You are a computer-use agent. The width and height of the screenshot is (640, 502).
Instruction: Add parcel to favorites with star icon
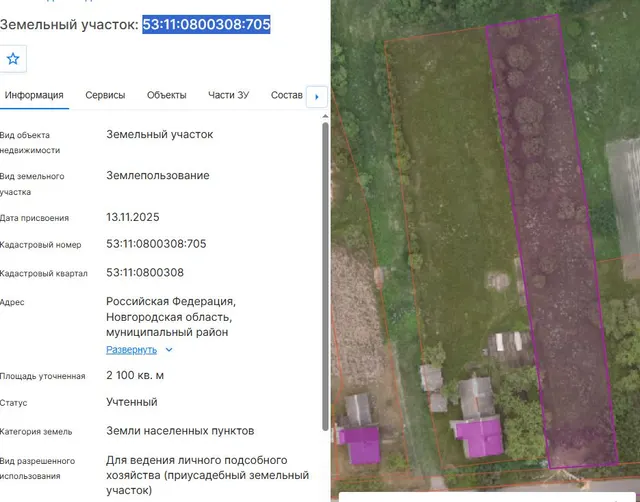13,59
